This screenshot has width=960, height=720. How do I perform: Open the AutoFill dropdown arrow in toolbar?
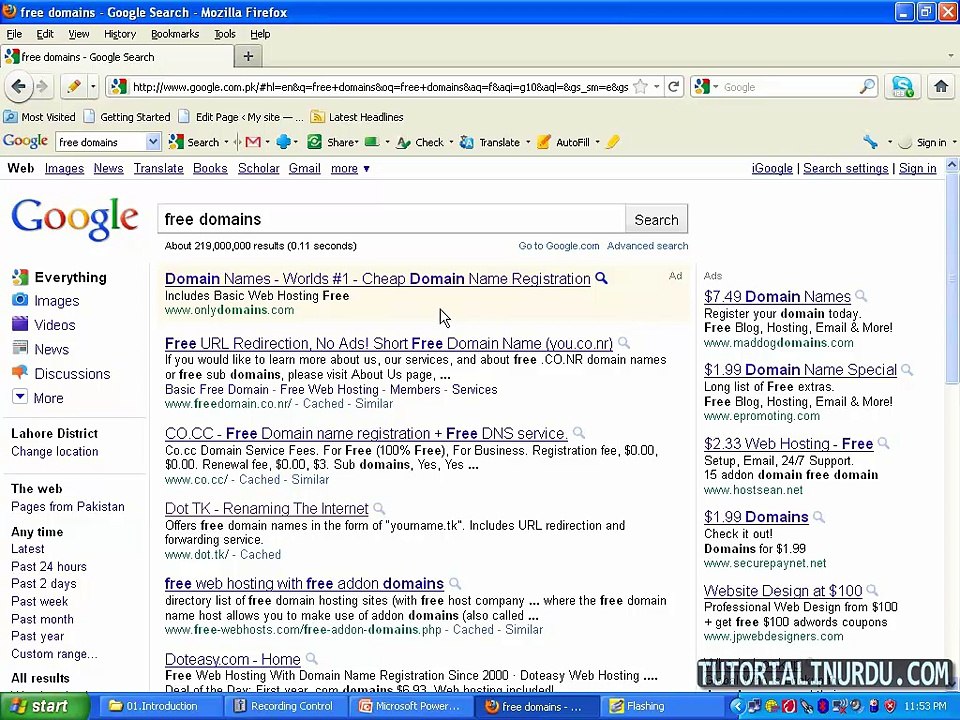[x=598, y=142]
